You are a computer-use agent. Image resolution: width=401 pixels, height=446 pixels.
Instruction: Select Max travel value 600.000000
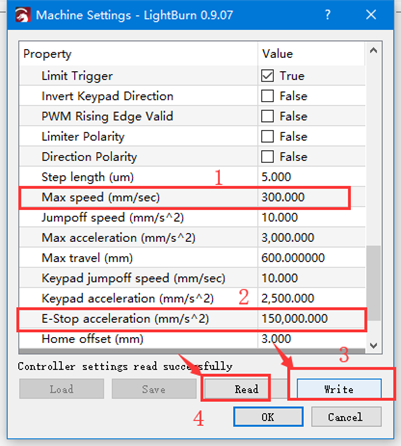(293, 258)
